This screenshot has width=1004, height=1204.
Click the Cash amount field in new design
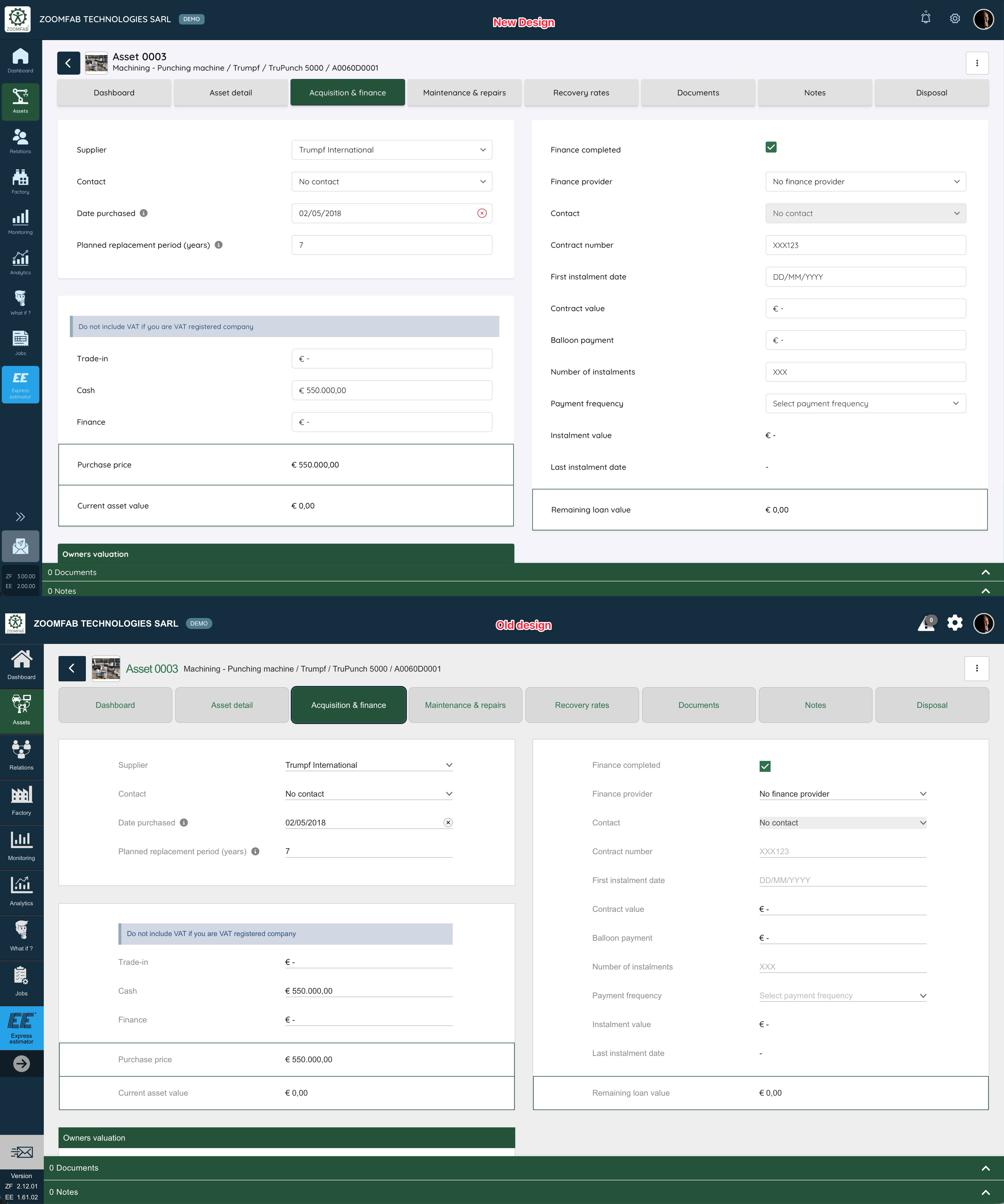pos(392,390)
